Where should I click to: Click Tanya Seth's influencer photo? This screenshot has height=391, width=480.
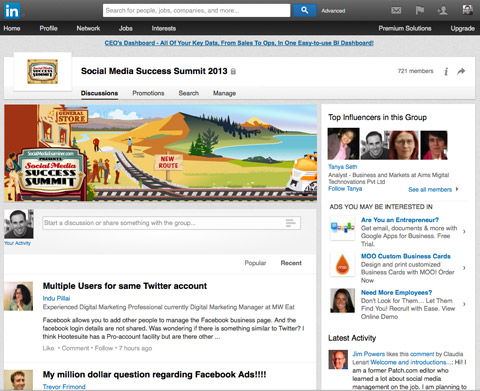click(343, 144)
